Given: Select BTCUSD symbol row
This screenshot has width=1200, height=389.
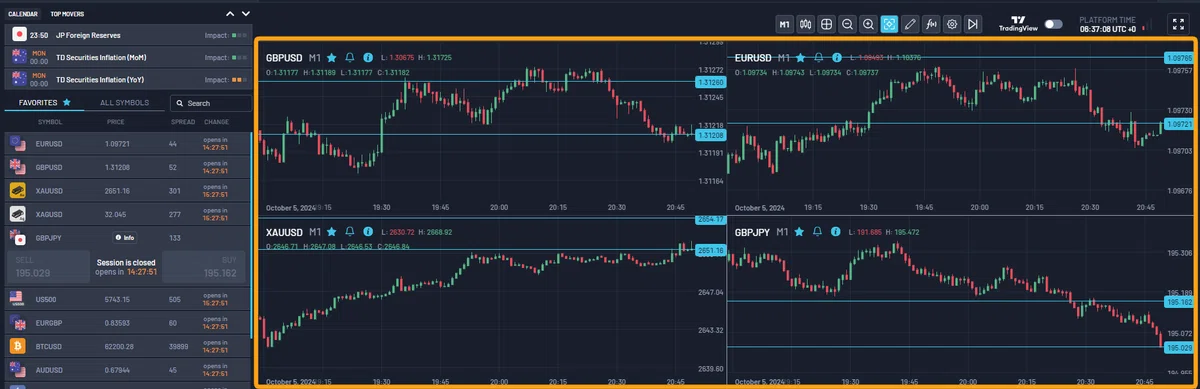Looking at the screenshot, I should click(x=126, y=345).
